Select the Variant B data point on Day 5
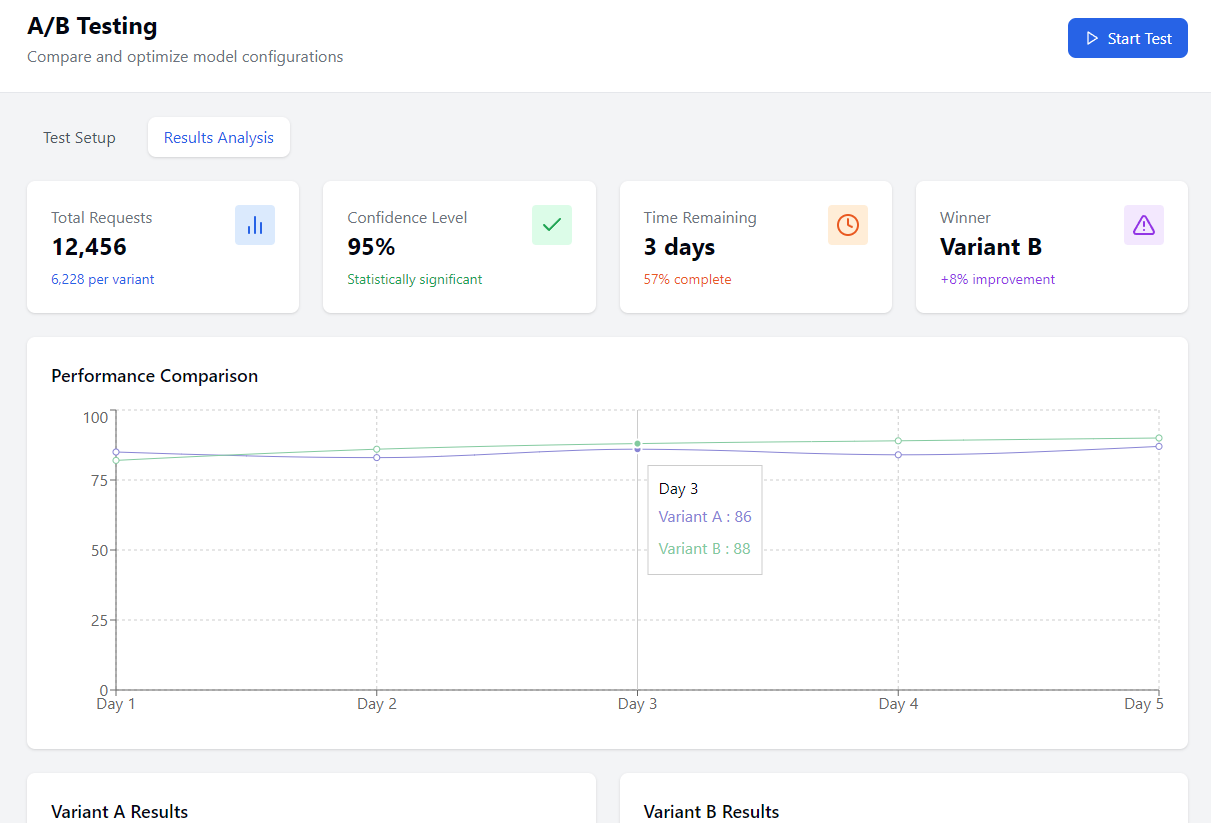The width and height of the screenshot is (1211, 823). pos(1159,438)
